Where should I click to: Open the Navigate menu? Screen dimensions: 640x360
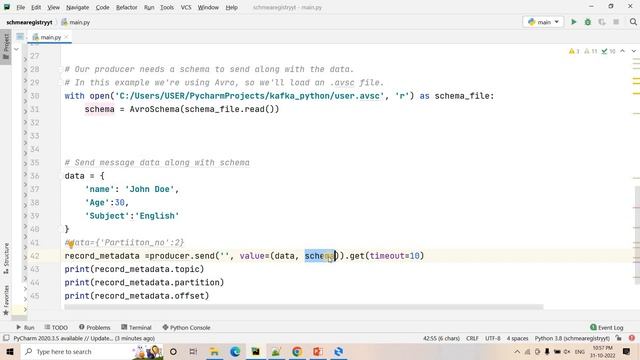78,7
